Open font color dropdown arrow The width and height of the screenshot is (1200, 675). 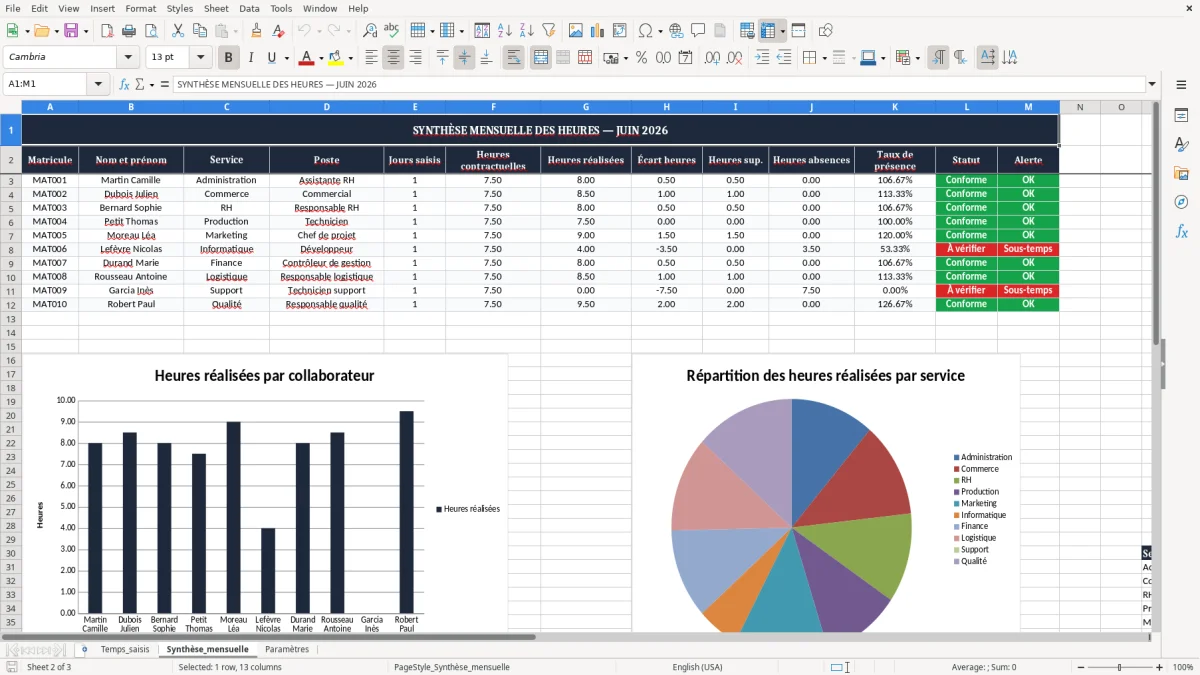321,58
